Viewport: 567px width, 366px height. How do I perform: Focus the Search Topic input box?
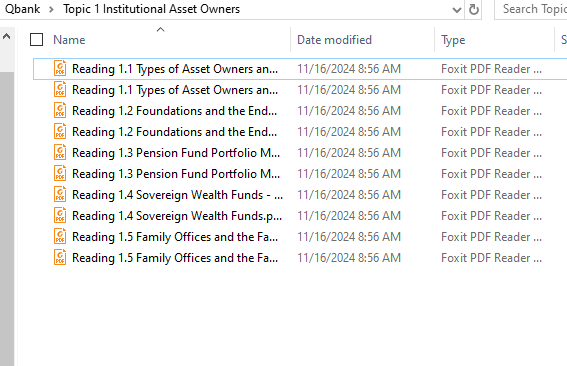[x=531, y=9]
